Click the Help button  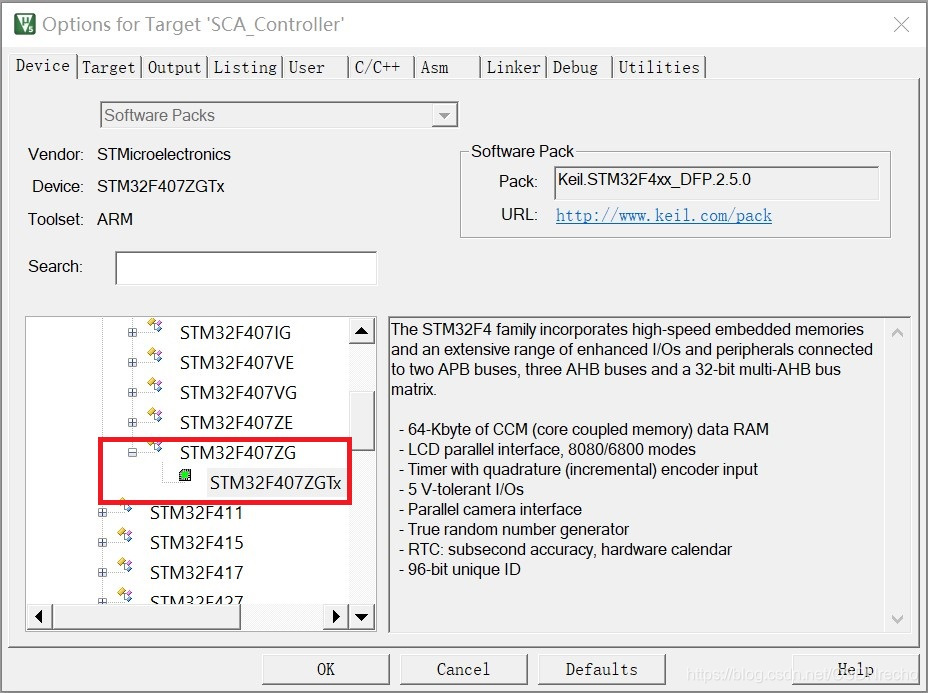pyautogui.click(x=855, y=669)
